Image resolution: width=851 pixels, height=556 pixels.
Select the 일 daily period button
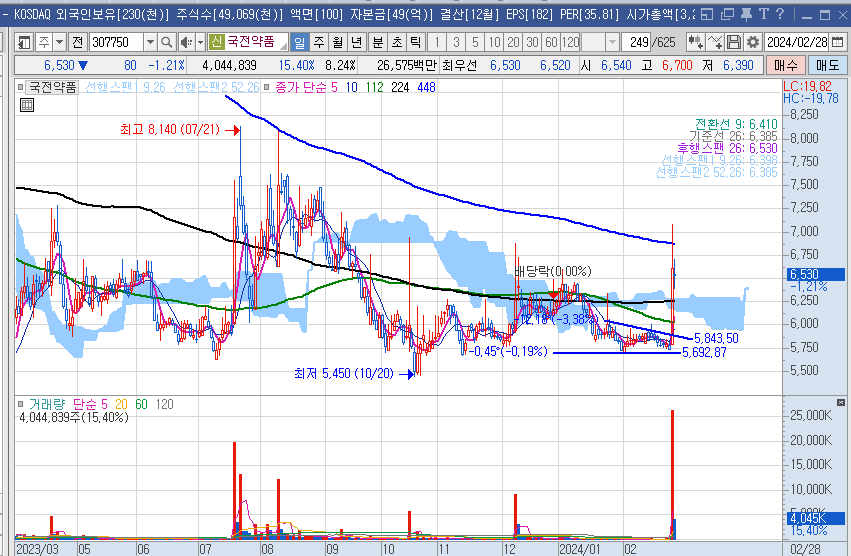pyautogui.click(x=300, y=42)
